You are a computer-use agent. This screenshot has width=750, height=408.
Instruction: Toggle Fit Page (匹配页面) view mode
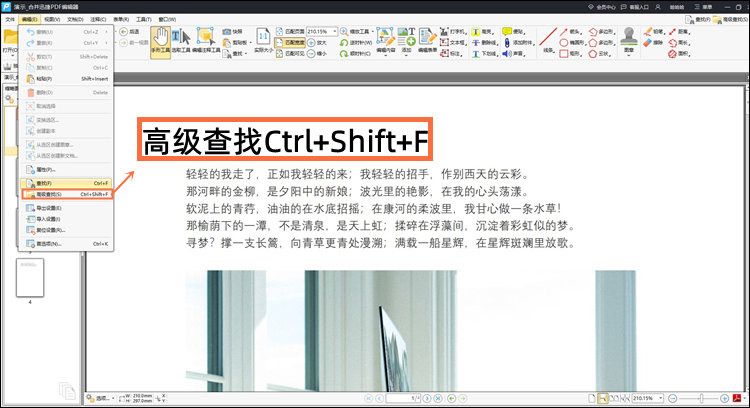click(293, 31)
